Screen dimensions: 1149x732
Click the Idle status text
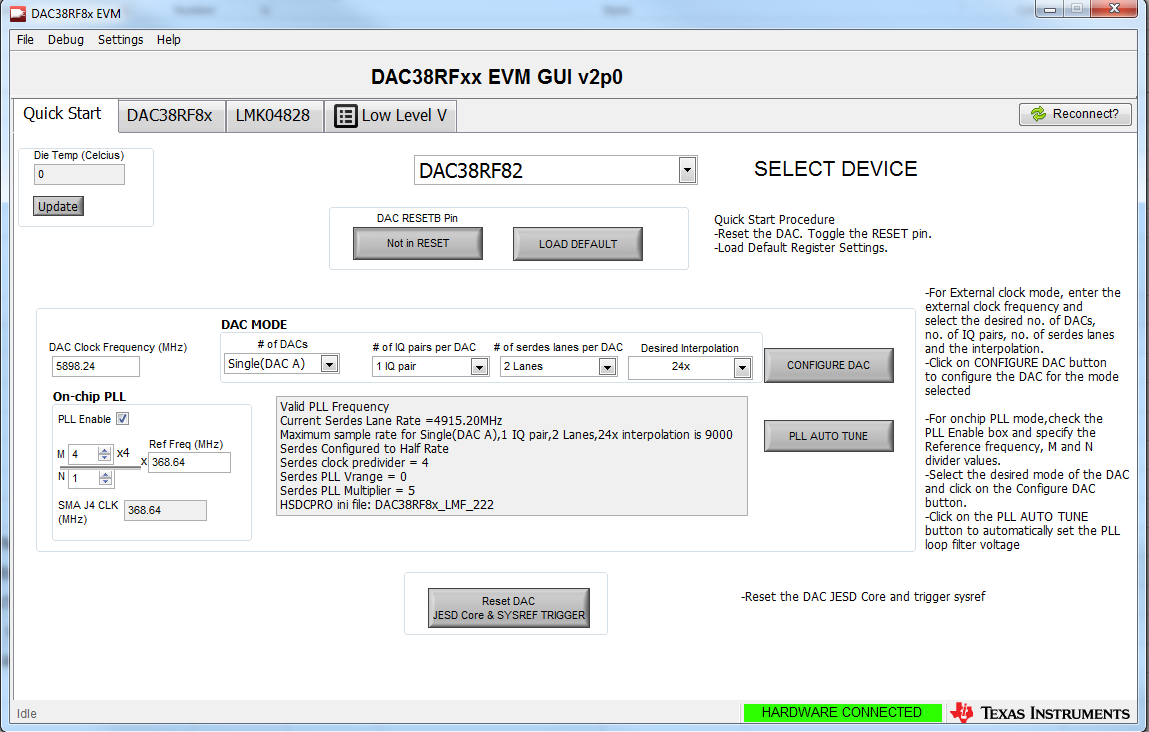click(x=26, y=714)
